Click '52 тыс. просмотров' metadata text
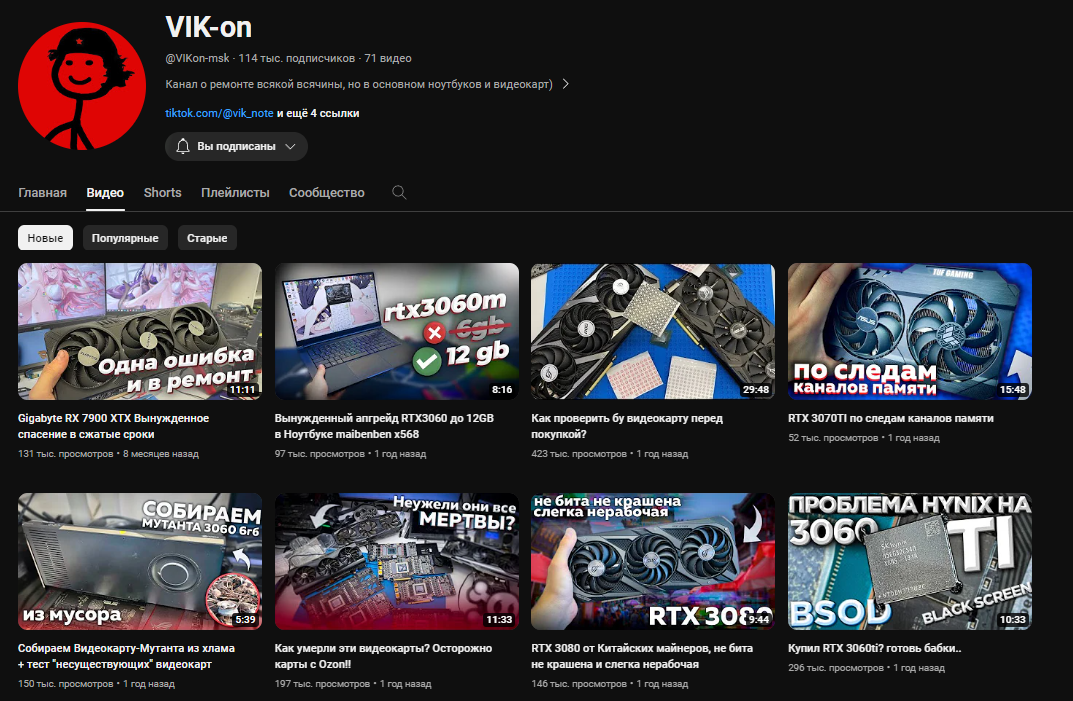The width and height of the screenshot is (1073, 701). pos(833,437)
